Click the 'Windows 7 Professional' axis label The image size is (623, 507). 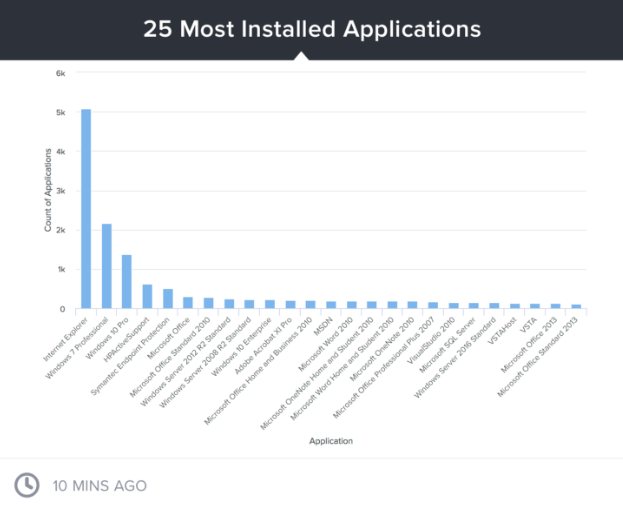click(77, 348)
